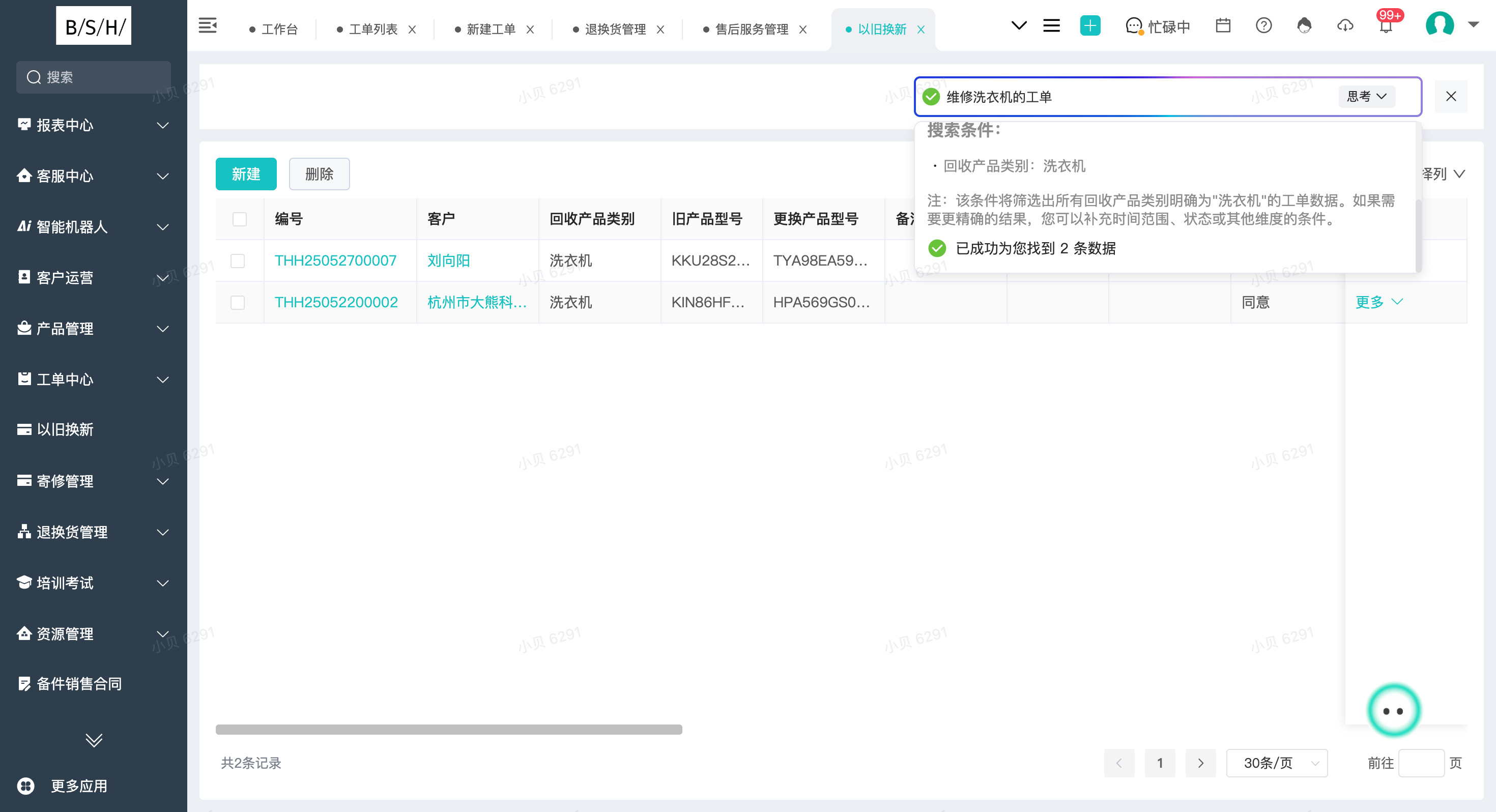Open order THH25052700007 link

336,261
